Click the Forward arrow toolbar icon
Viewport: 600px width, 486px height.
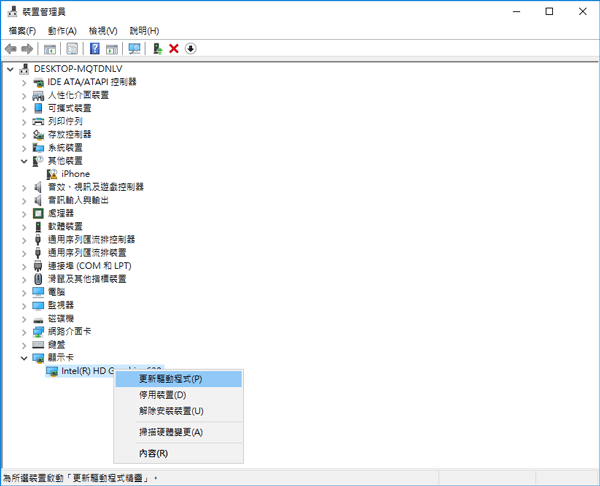click(x=27, y=49)
